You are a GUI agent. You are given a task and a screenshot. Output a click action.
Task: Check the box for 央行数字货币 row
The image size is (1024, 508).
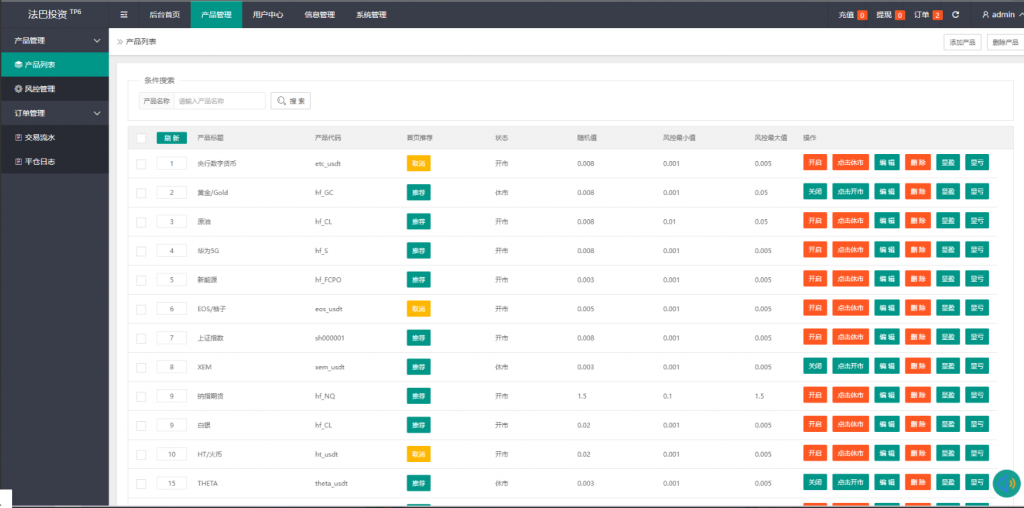(141, 163)
